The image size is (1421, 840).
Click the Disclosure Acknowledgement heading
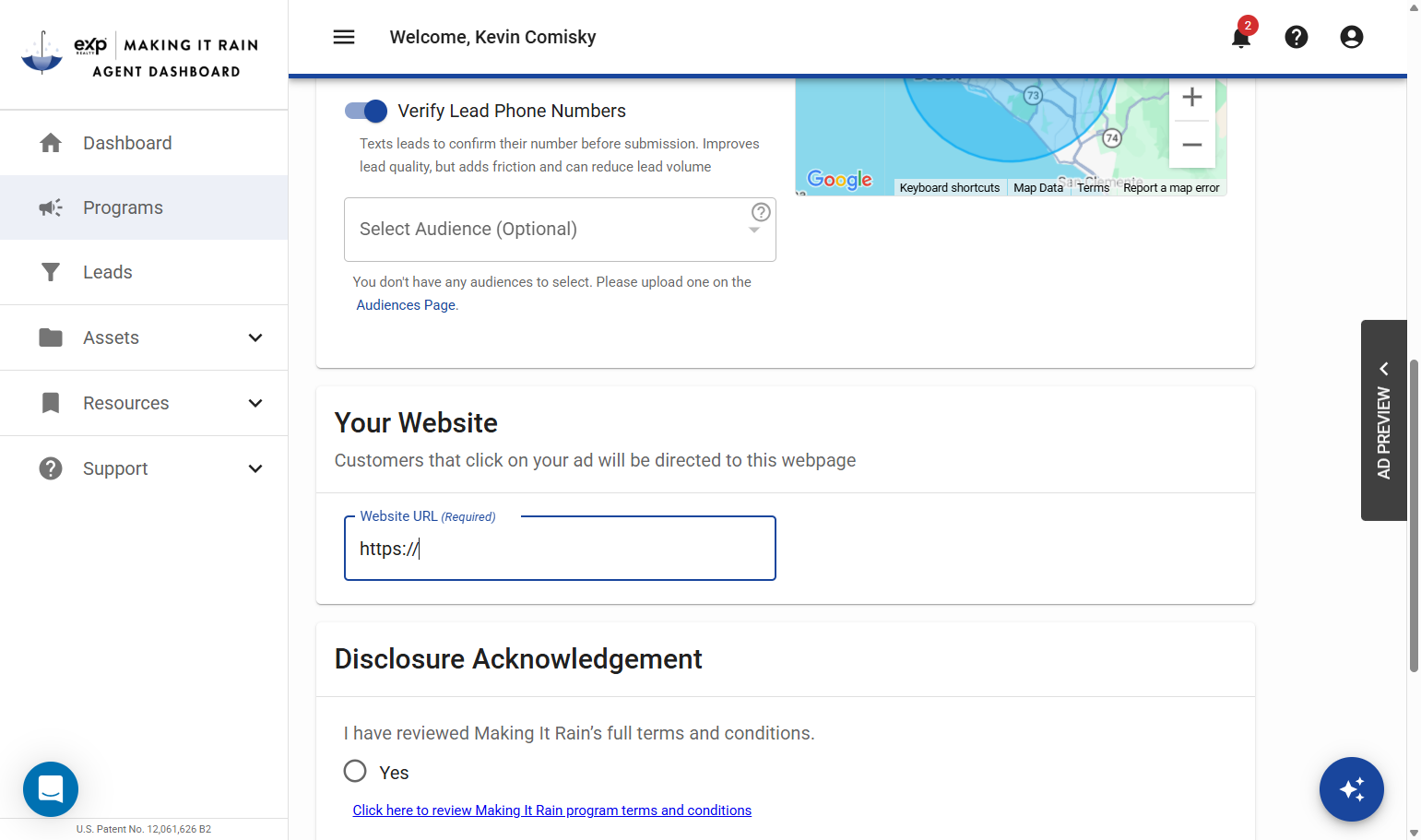click(x=518, y=659)
